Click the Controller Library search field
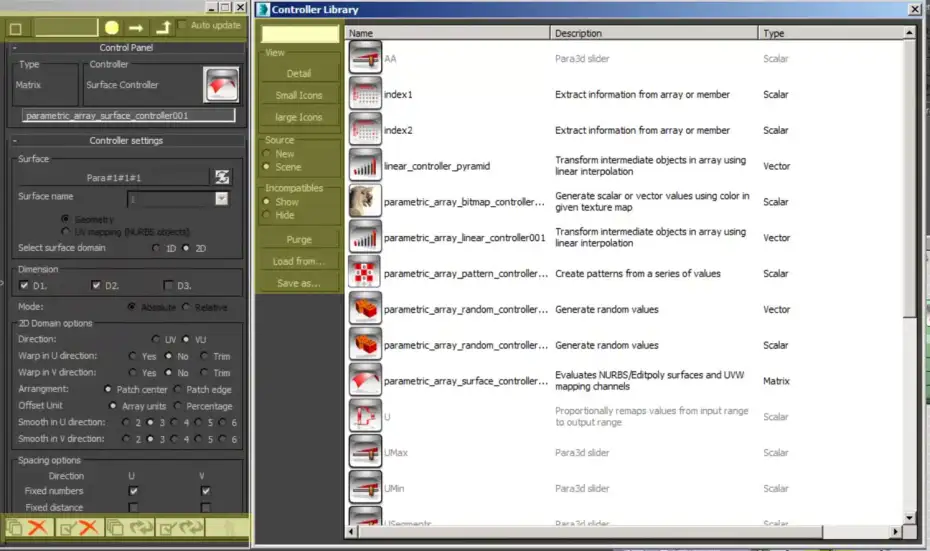This screenshot has width=930, height=551. coord(300,34)
